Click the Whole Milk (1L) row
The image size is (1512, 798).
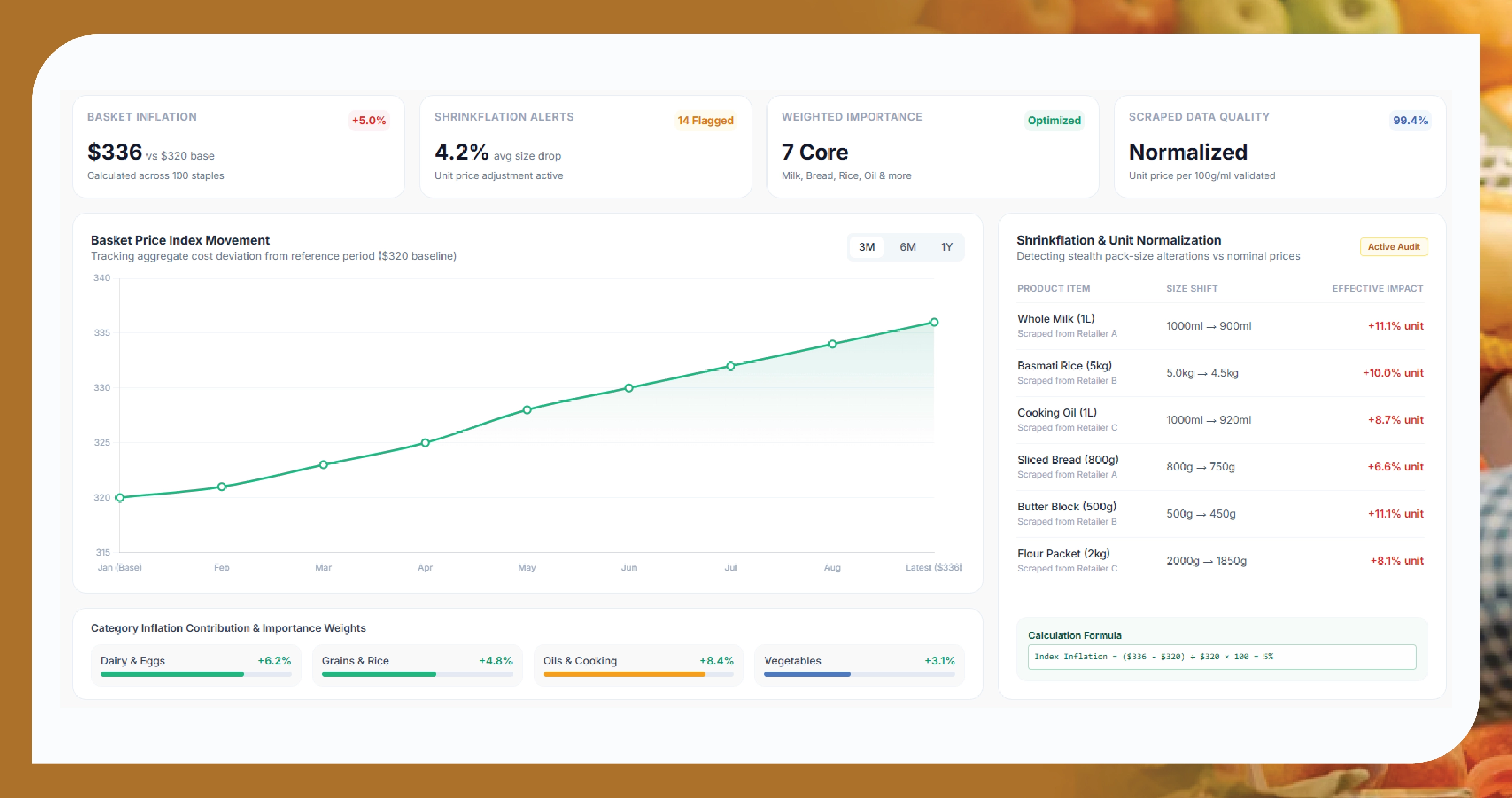click(x=1220, y=326)
